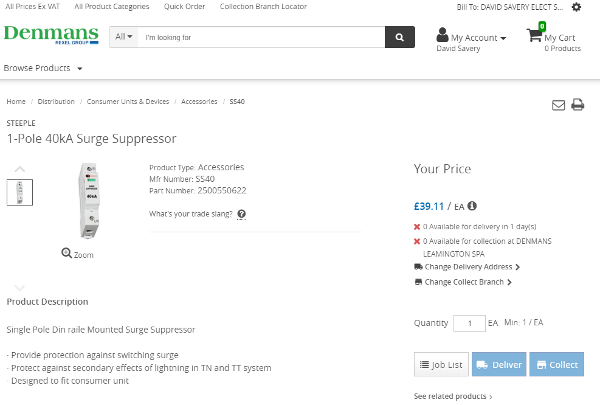Open All Prices Ex VAT option
This screenshot has height=405, width=600.
coord(33,7)
